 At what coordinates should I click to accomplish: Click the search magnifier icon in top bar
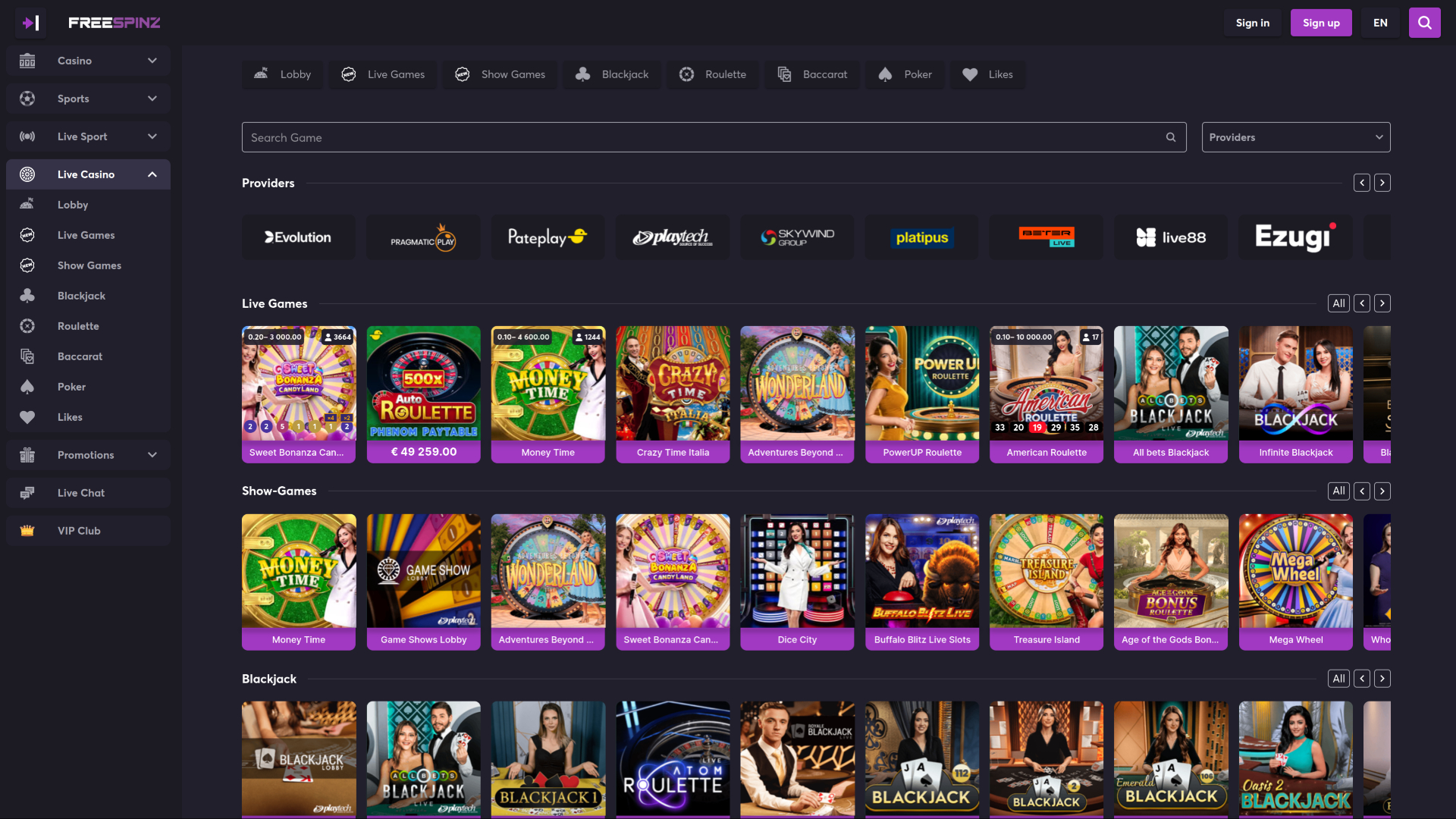pyautogui.click(x=1424, y=22)
